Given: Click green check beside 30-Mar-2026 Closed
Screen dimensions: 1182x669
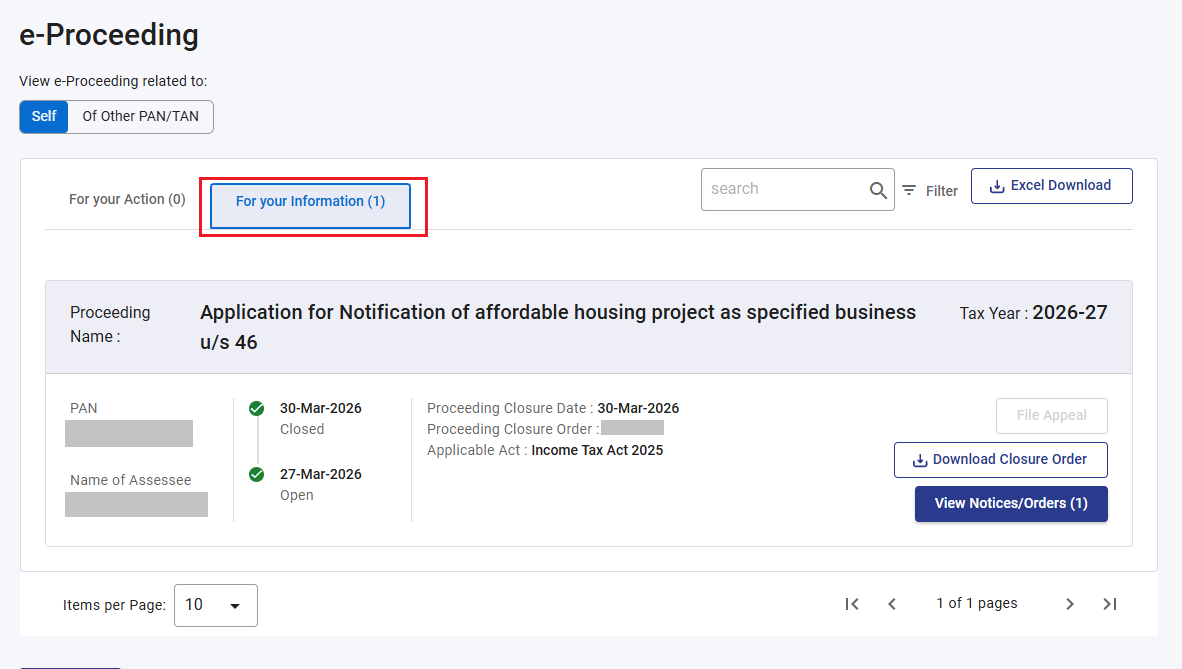Looking at the screenshot, I should [x=256, y=409].
